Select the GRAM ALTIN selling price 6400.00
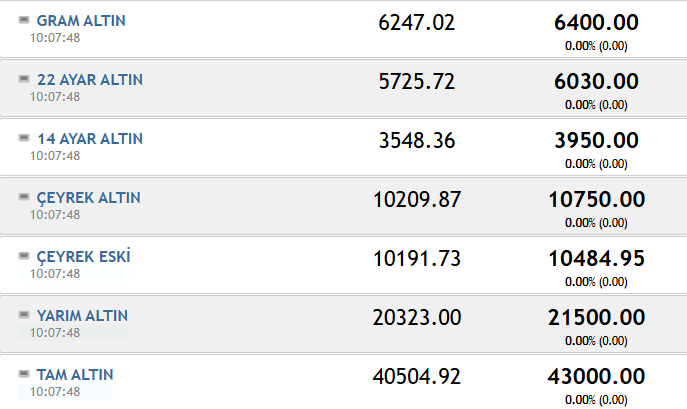 (596, 22)
